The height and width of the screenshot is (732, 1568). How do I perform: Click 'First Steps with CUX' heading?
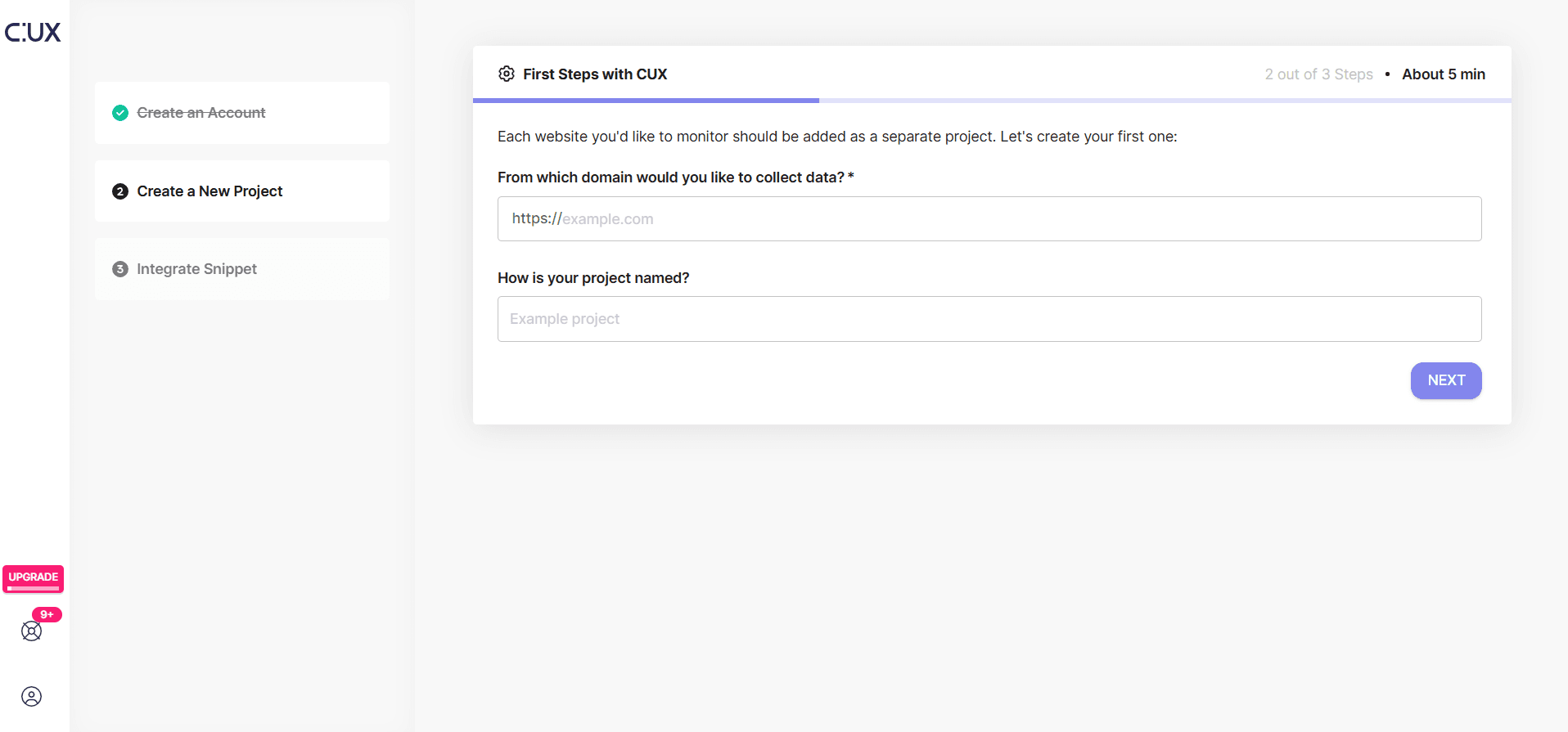tap(595, 74)
